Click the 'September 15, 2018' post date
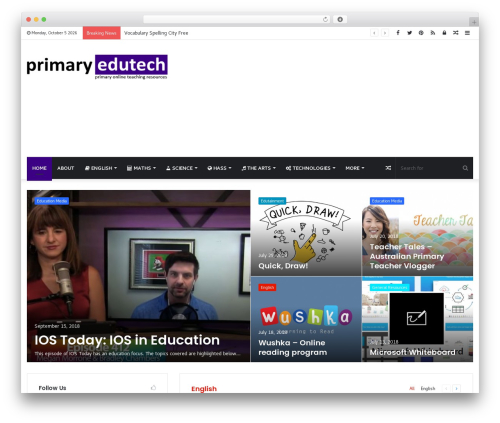500x423 pixels. pyautogui.click(x=57, y=326)
